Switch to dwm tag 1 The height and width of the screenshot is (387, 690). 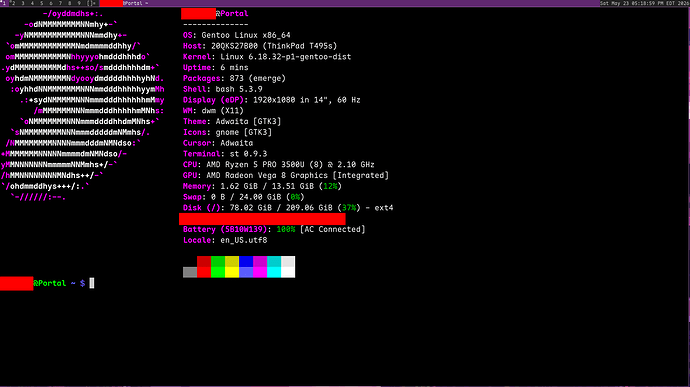coord(4,3)
